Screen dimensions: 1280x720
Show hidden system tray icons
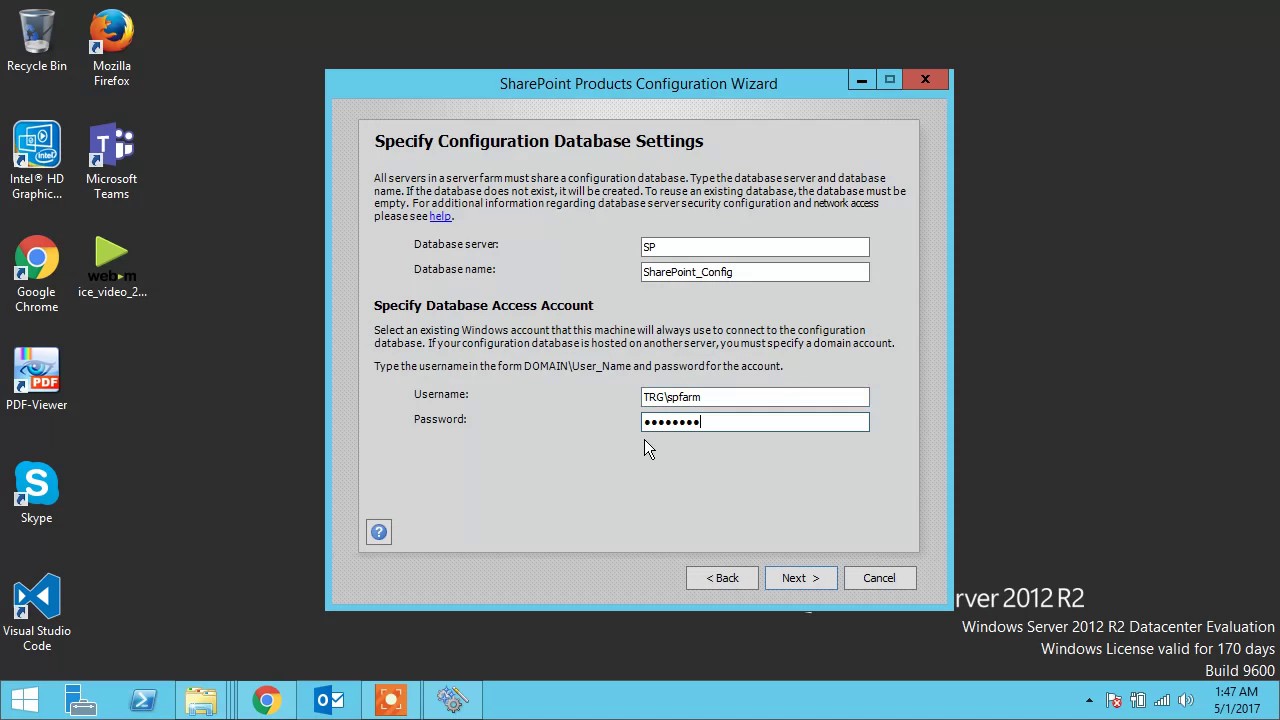pyautogui.click(x=1089, y=701)
